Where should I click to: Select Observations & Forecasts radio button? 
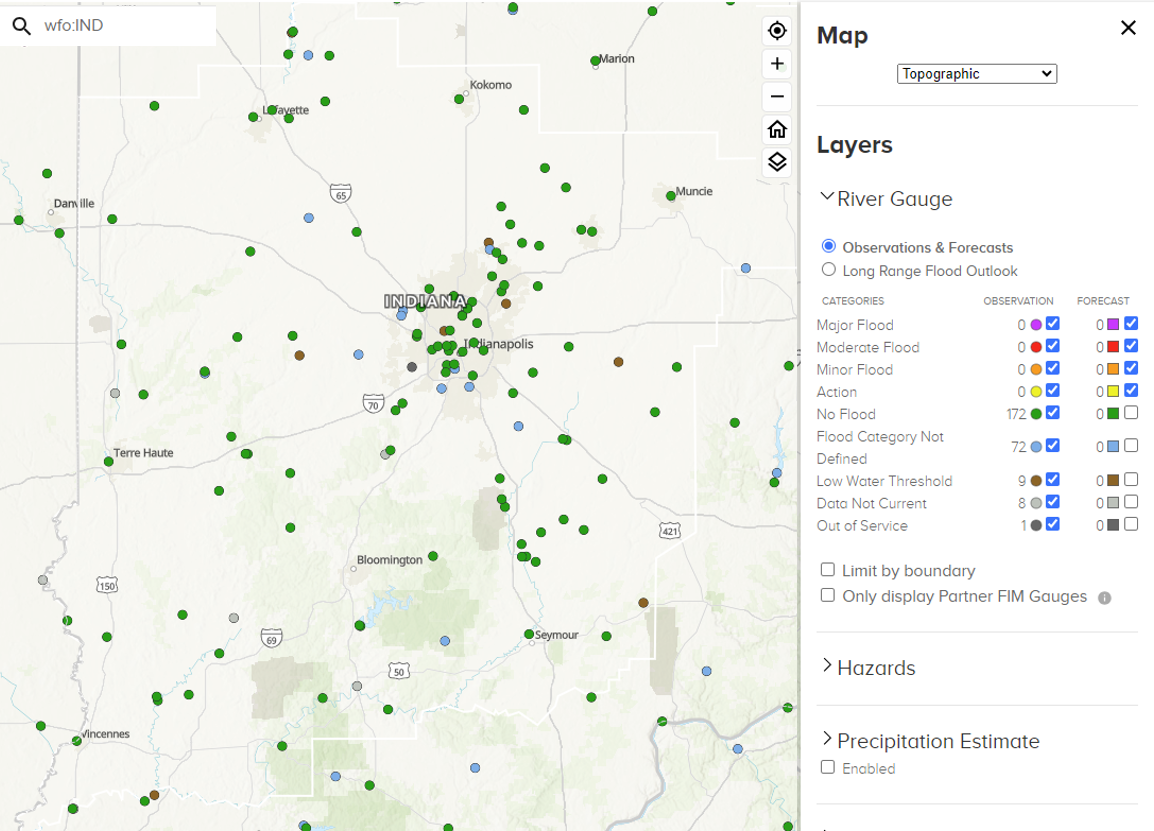click(828, 246)
